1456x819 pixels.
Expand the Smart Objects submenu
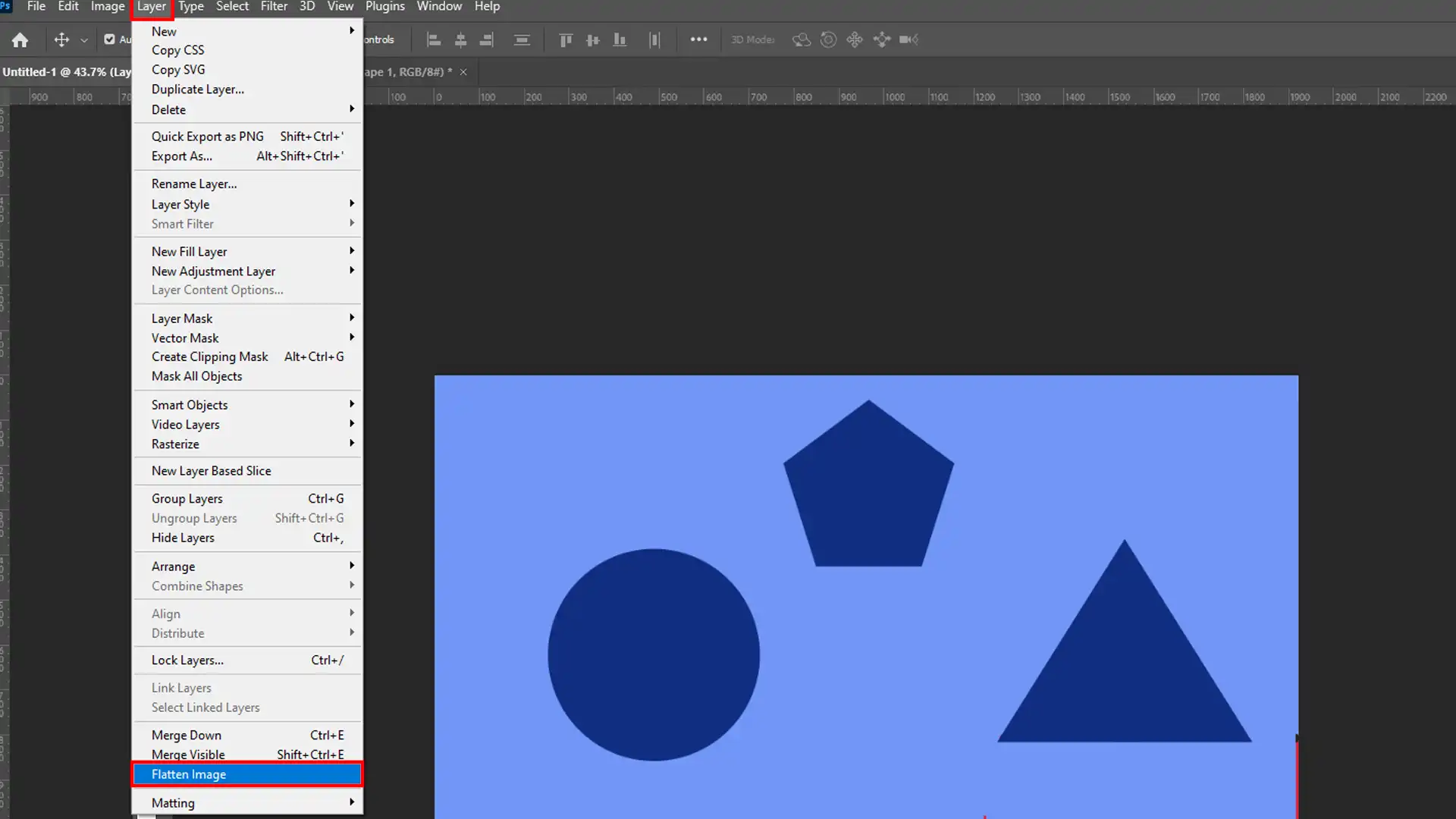click(247, 405)
